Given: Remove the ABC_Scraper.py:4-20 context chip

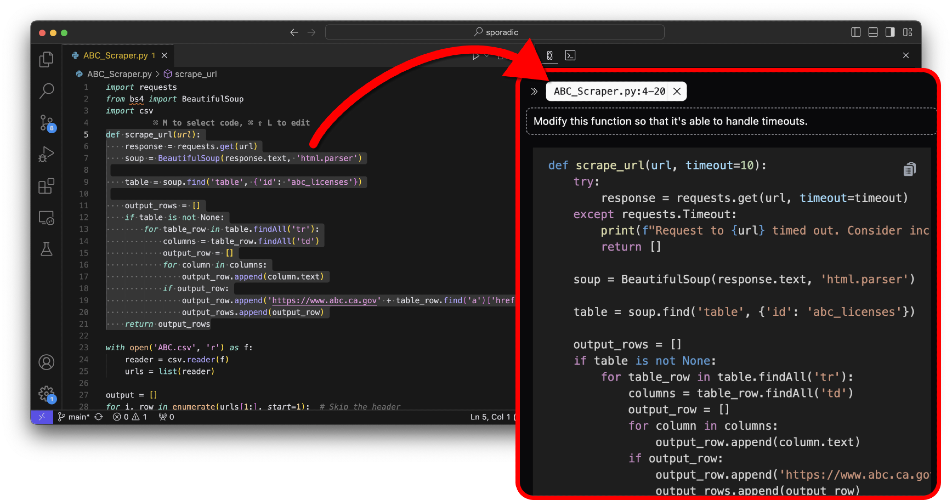Looking at the screenshot, I should (x=677, y=92).
